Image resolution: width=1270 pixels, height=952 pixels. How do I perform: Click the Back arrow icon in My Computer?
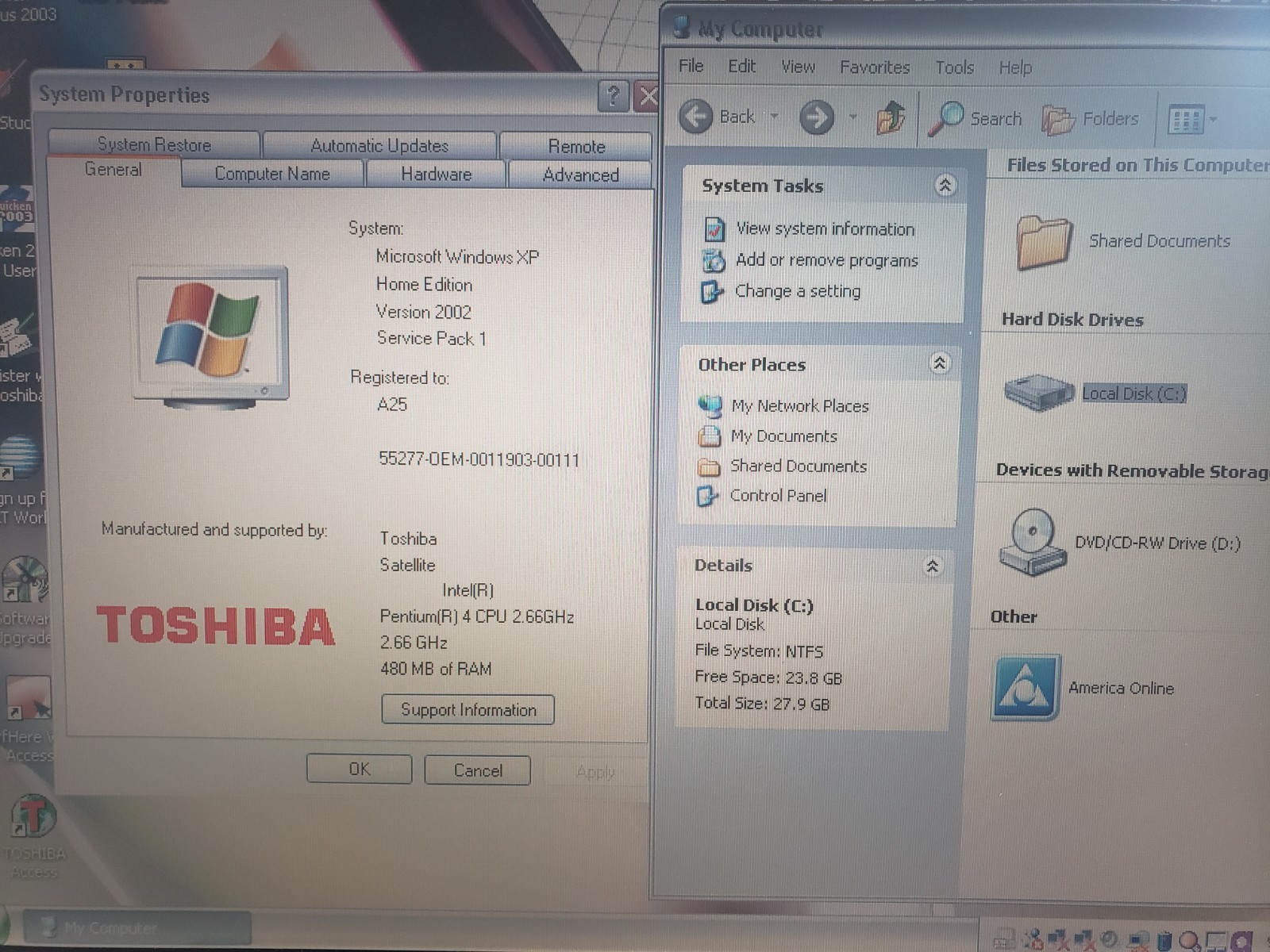tap(696, 117)
